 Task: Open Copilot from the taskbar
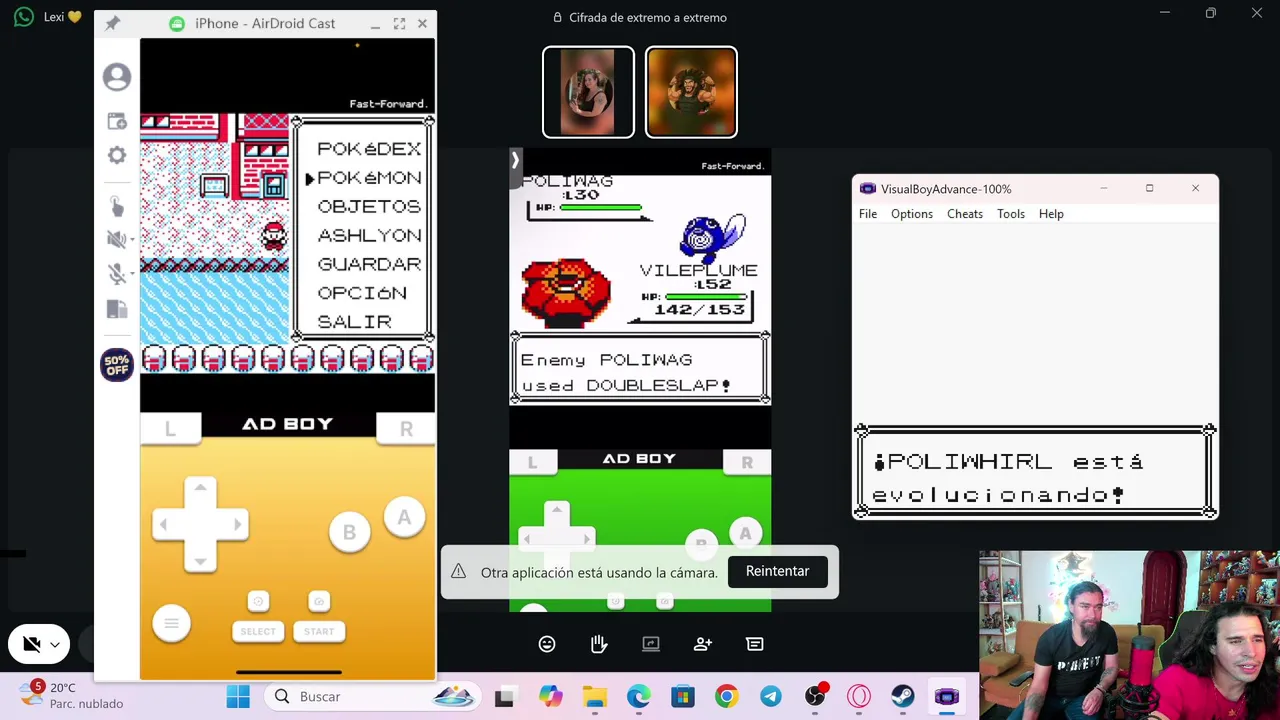[551, 696]
